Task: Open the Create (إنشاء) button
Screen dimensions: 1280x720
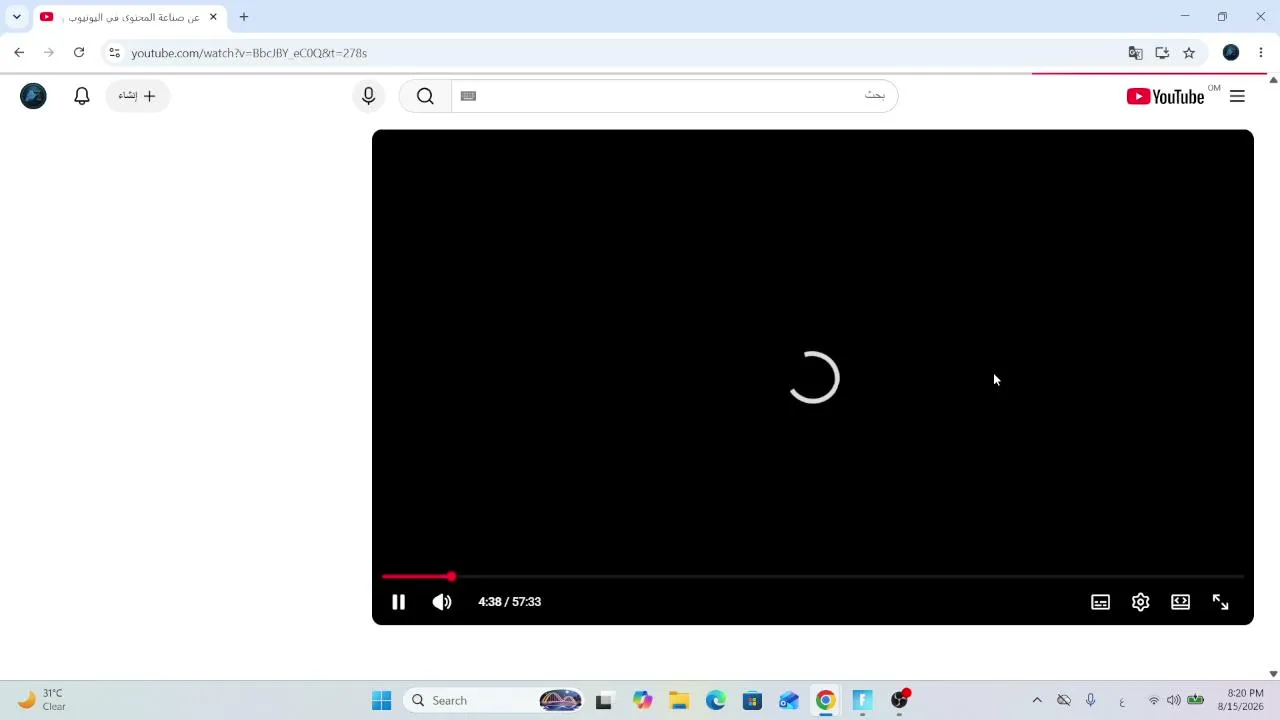Action: pos(137,96)
